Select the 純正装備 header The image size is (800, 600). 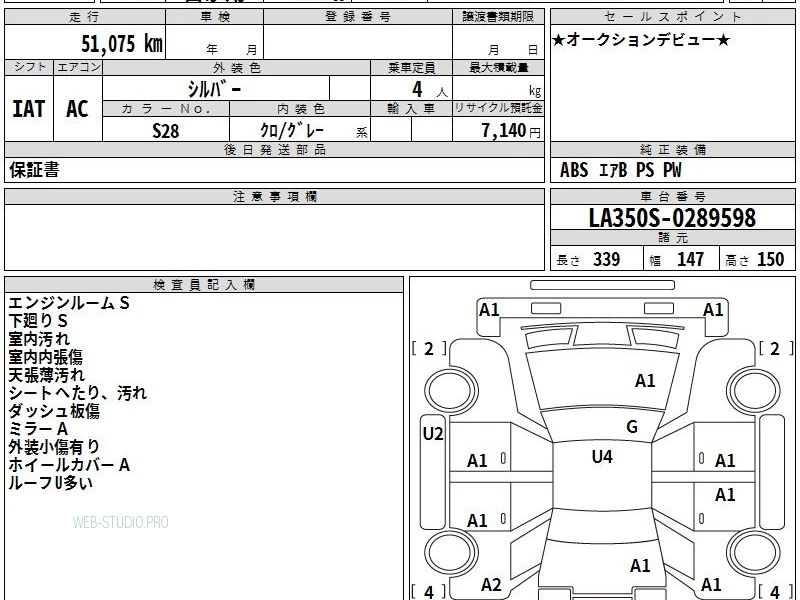point(672,149)
